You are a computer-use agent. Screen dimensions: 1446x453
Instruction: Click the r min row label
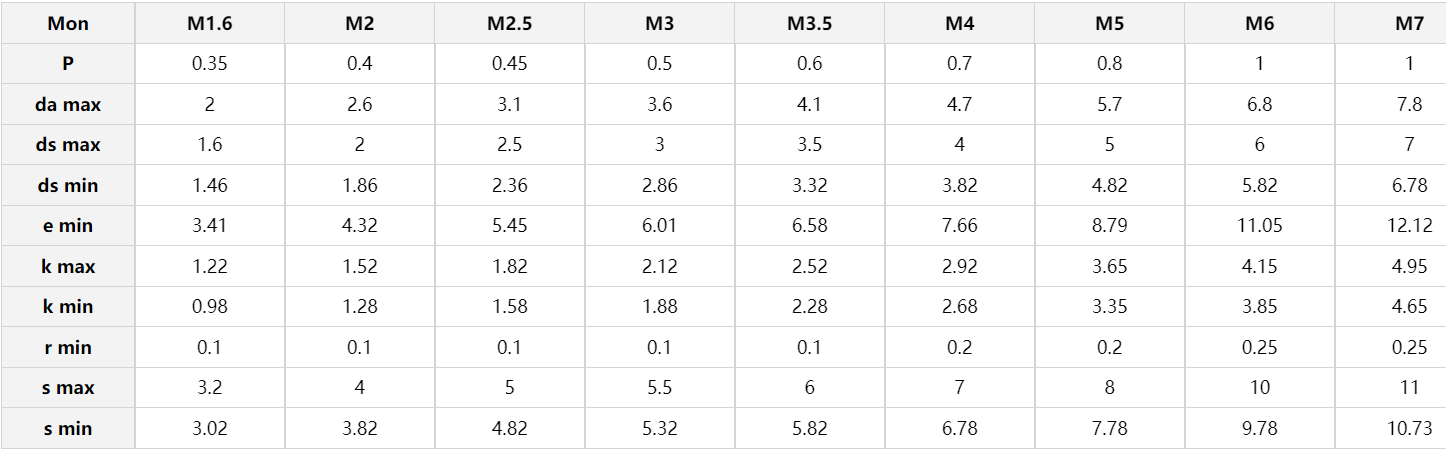68,347
